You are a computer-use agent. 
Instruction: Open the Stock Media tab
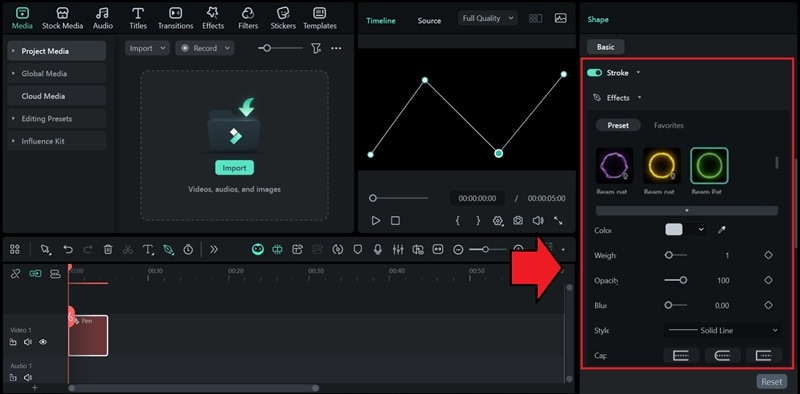coord(62,18)
